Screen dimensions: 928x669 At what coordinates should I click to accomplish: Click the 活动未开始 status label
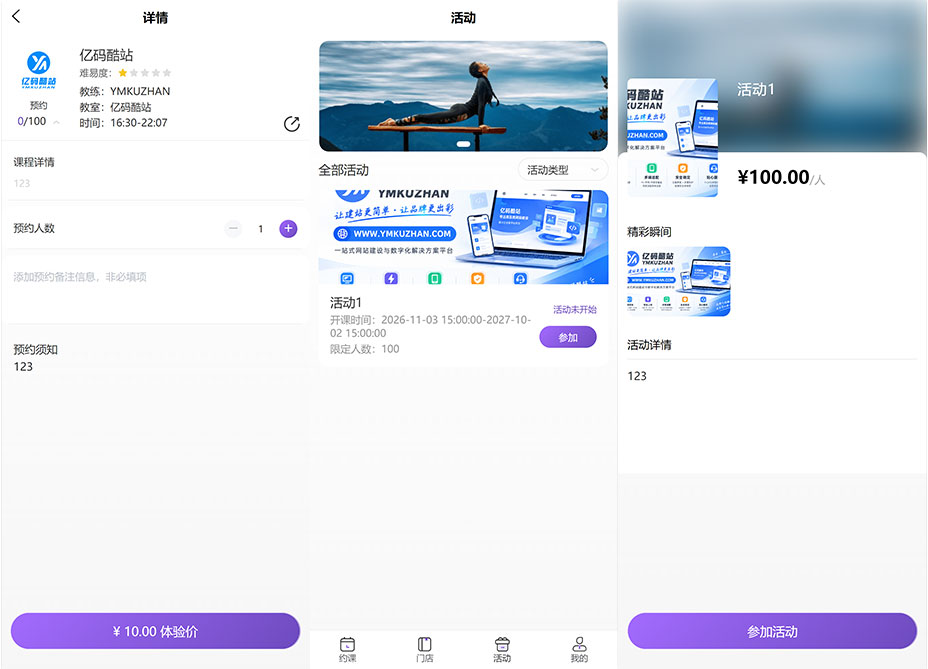[575, 310]
